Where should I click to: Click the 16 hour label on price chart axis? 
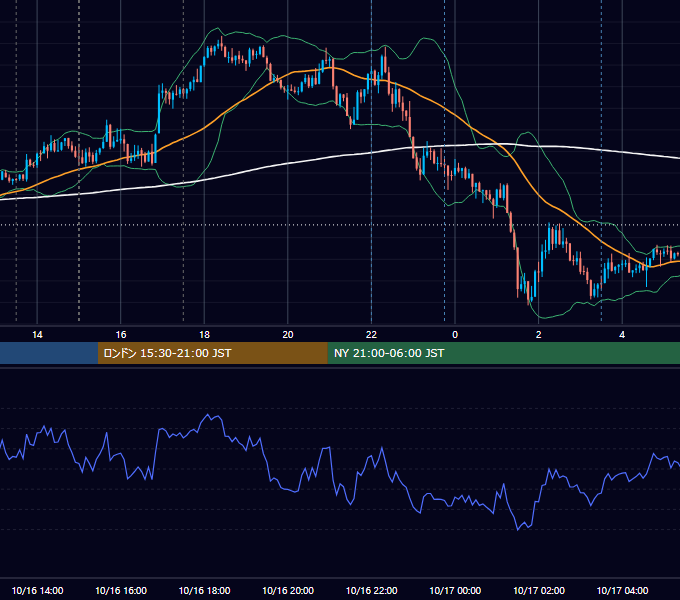pyautogui.click(x=121, y=335)
